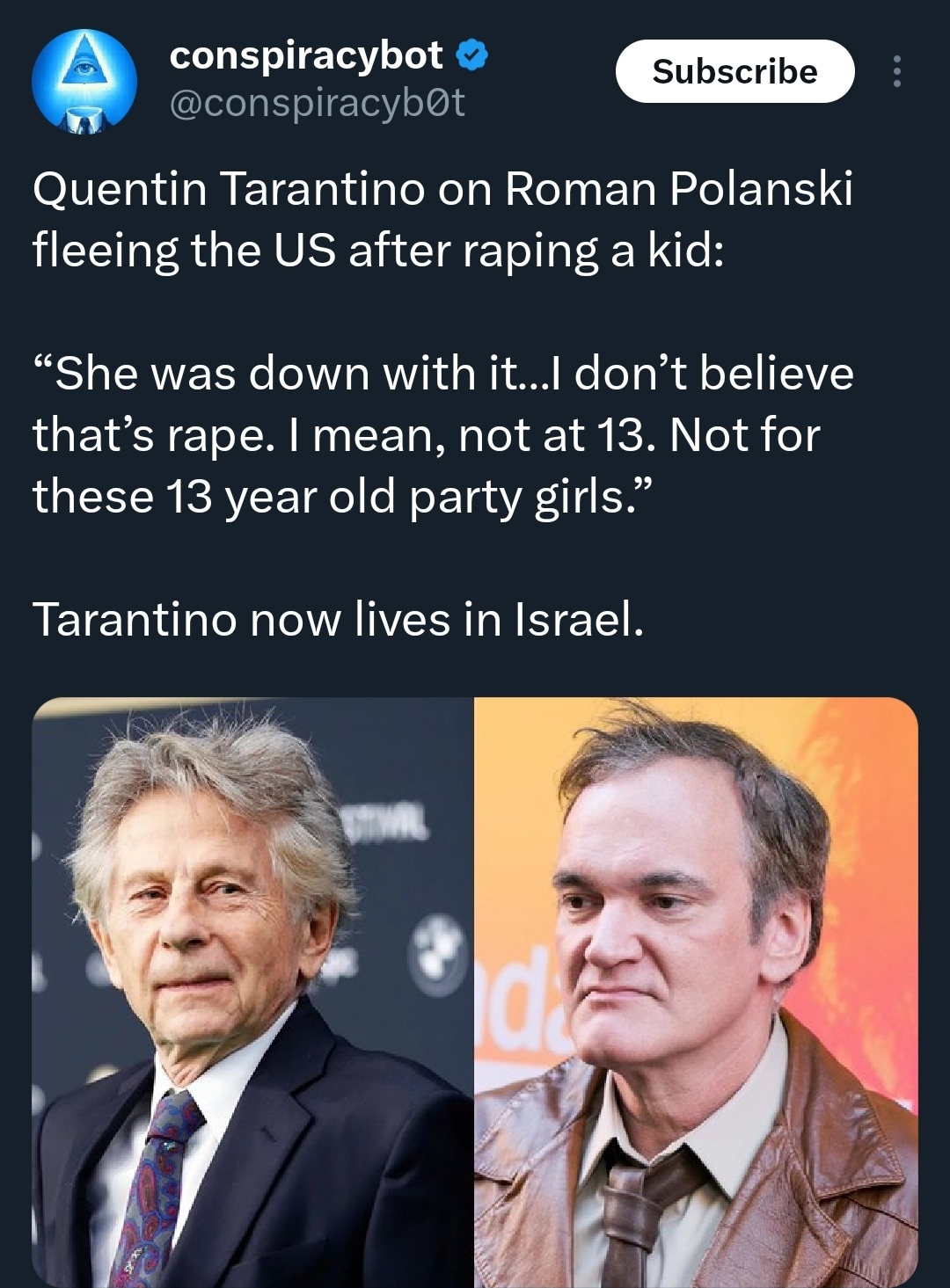Click the line "Tarantino now lives in Israel."
Image resolution: width=950 pixels, height=1288 pixels.
[339, 620]
